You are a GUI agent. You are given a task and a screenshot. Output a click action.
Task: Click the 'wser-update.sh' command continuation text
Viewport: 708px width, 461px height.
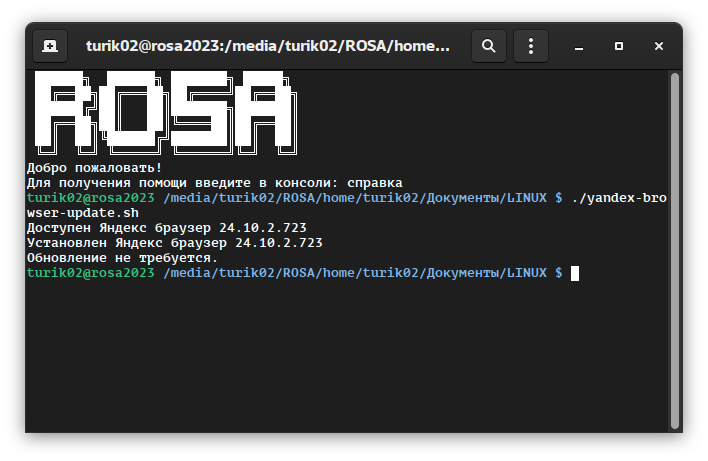(83, 213)
